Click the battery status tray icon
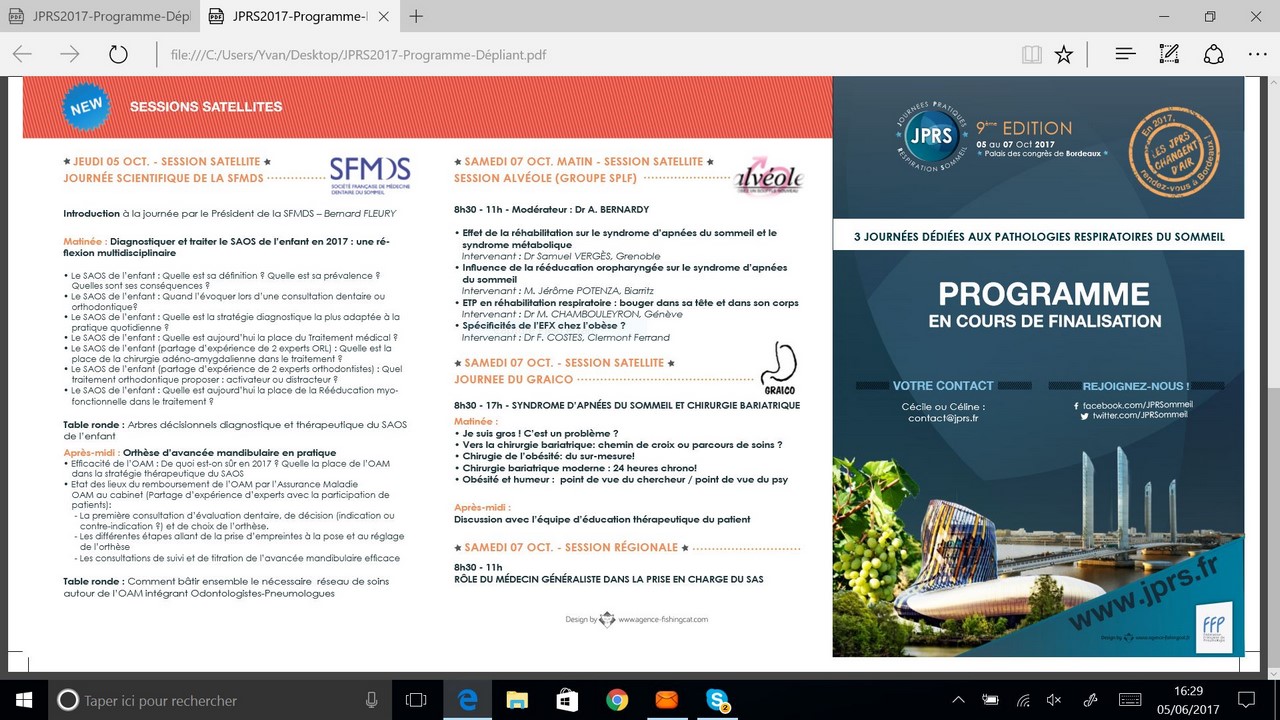 pyautogui.click(x=990, y=700)
